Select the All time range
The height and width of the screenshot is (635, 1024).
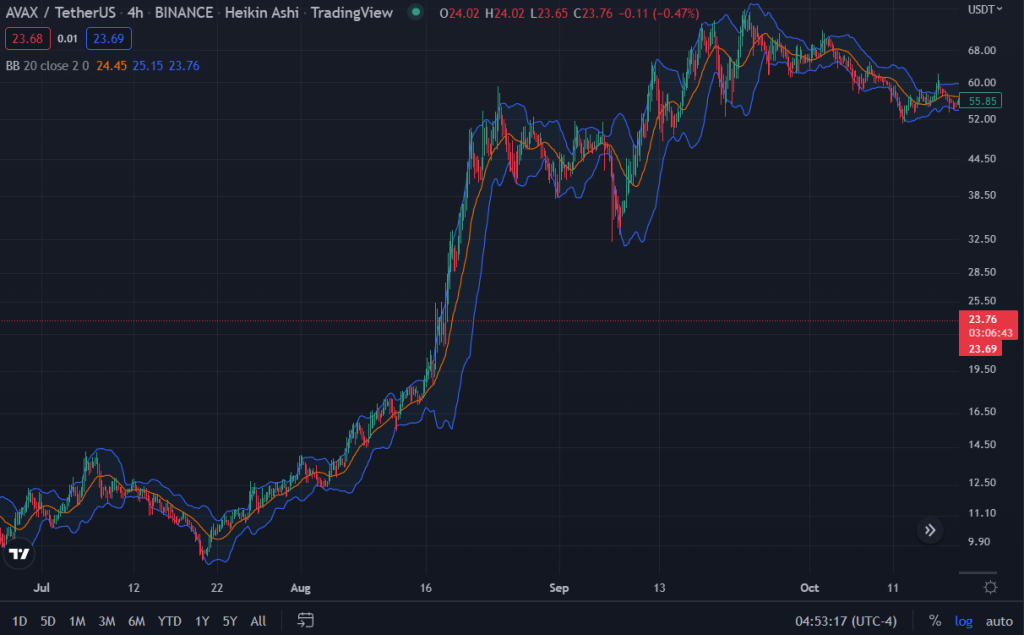[x=258, y=621]
